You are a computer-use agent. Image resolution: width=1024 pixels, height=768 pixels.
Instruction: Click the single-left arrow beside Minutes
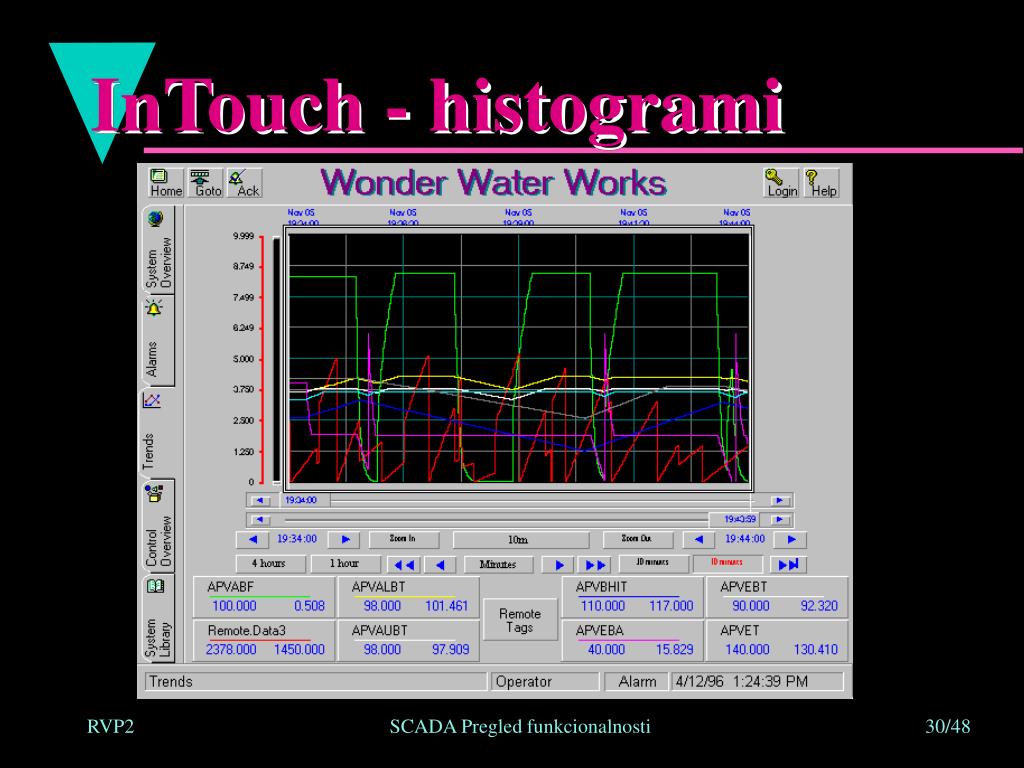(x=440, y=565)
